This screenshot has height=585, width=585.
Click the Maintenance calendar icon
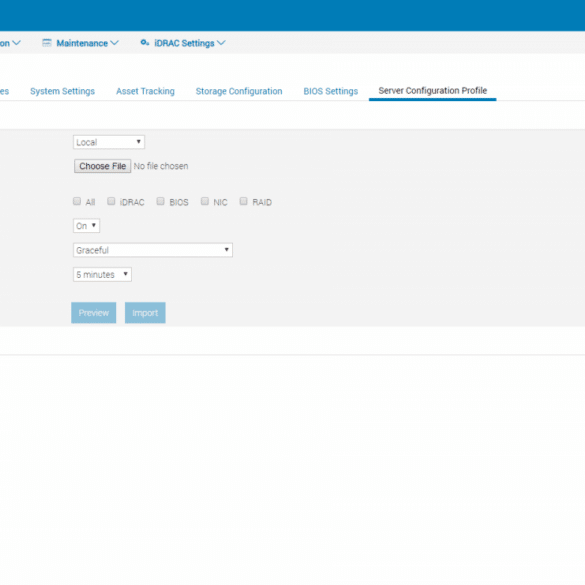coord(47,43)
